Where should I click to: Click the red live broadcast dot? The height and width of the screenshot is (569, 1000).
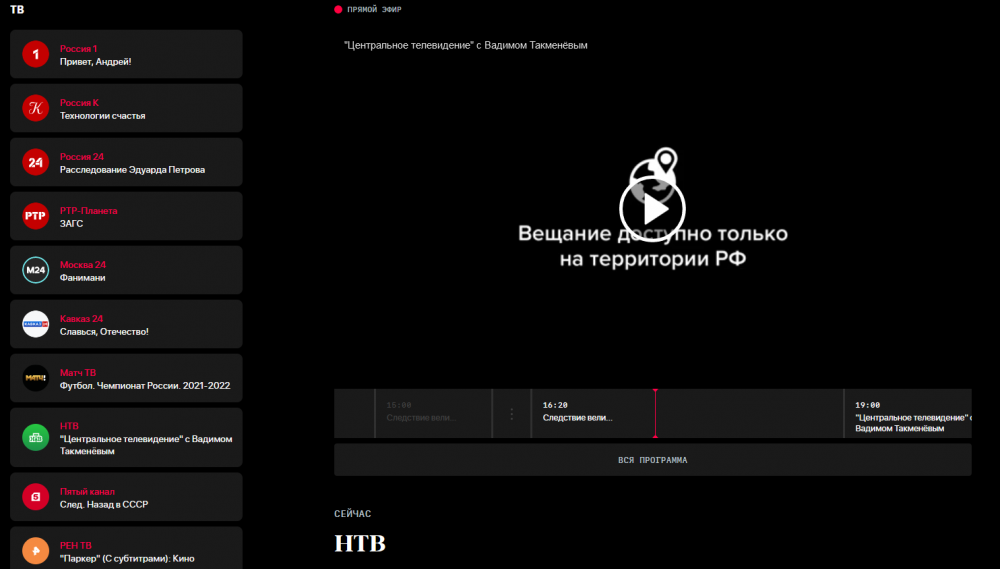(338, 10)
